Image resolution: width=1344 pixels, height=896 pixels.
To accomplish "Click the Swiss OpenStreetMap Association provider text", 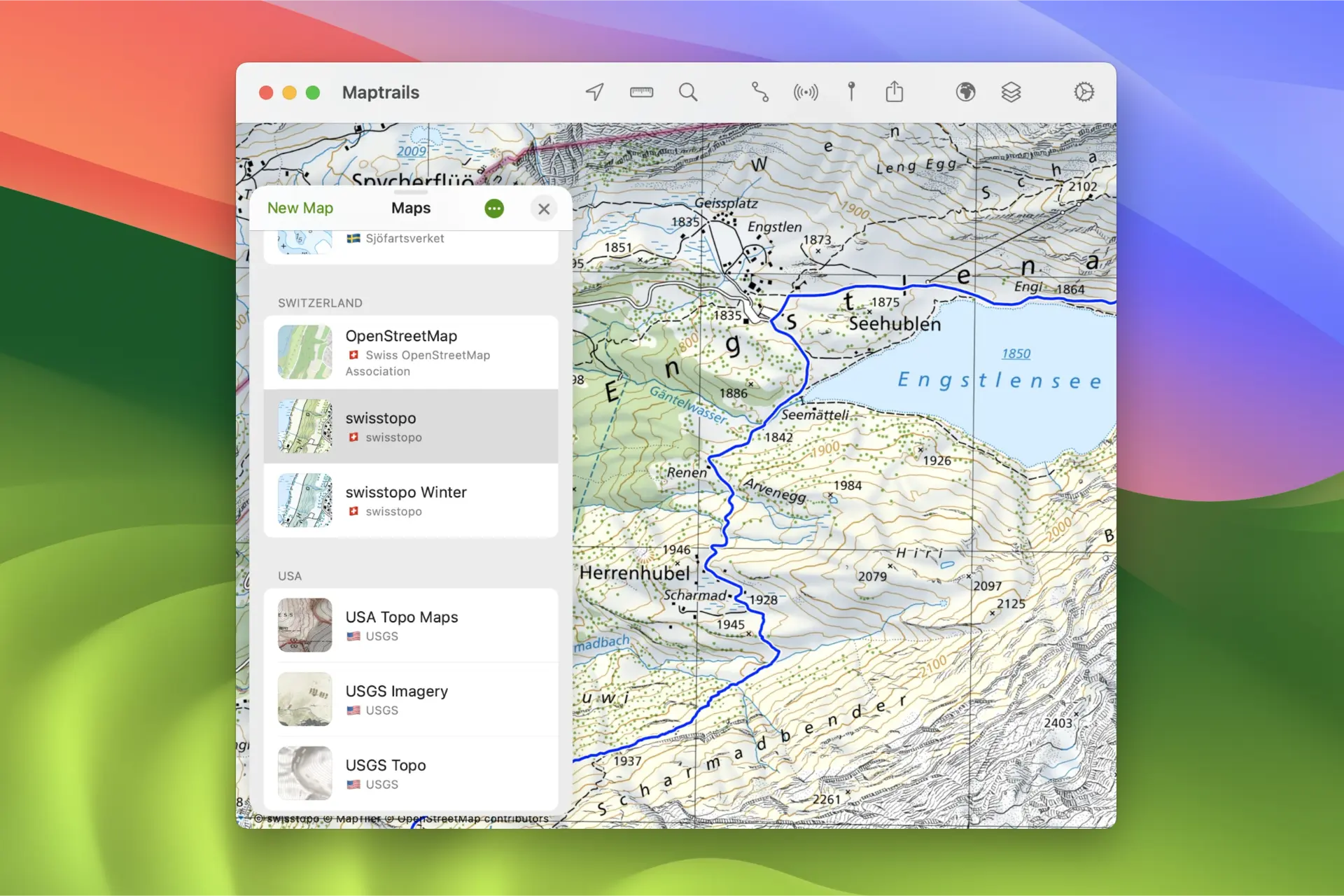I will click(x=418, y=363).
